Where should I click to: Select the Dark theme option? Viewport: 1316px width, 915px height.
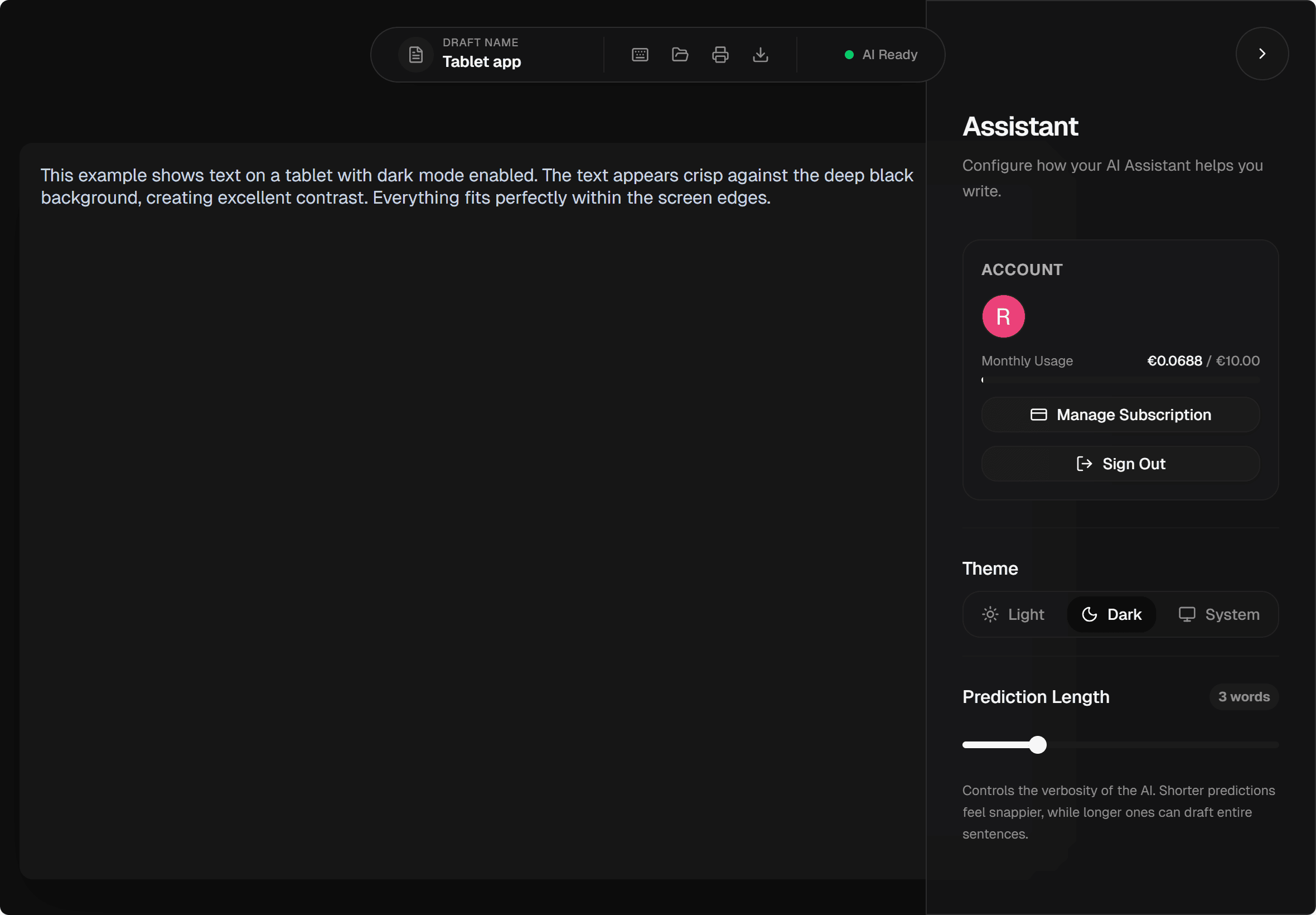point(1111,615)
